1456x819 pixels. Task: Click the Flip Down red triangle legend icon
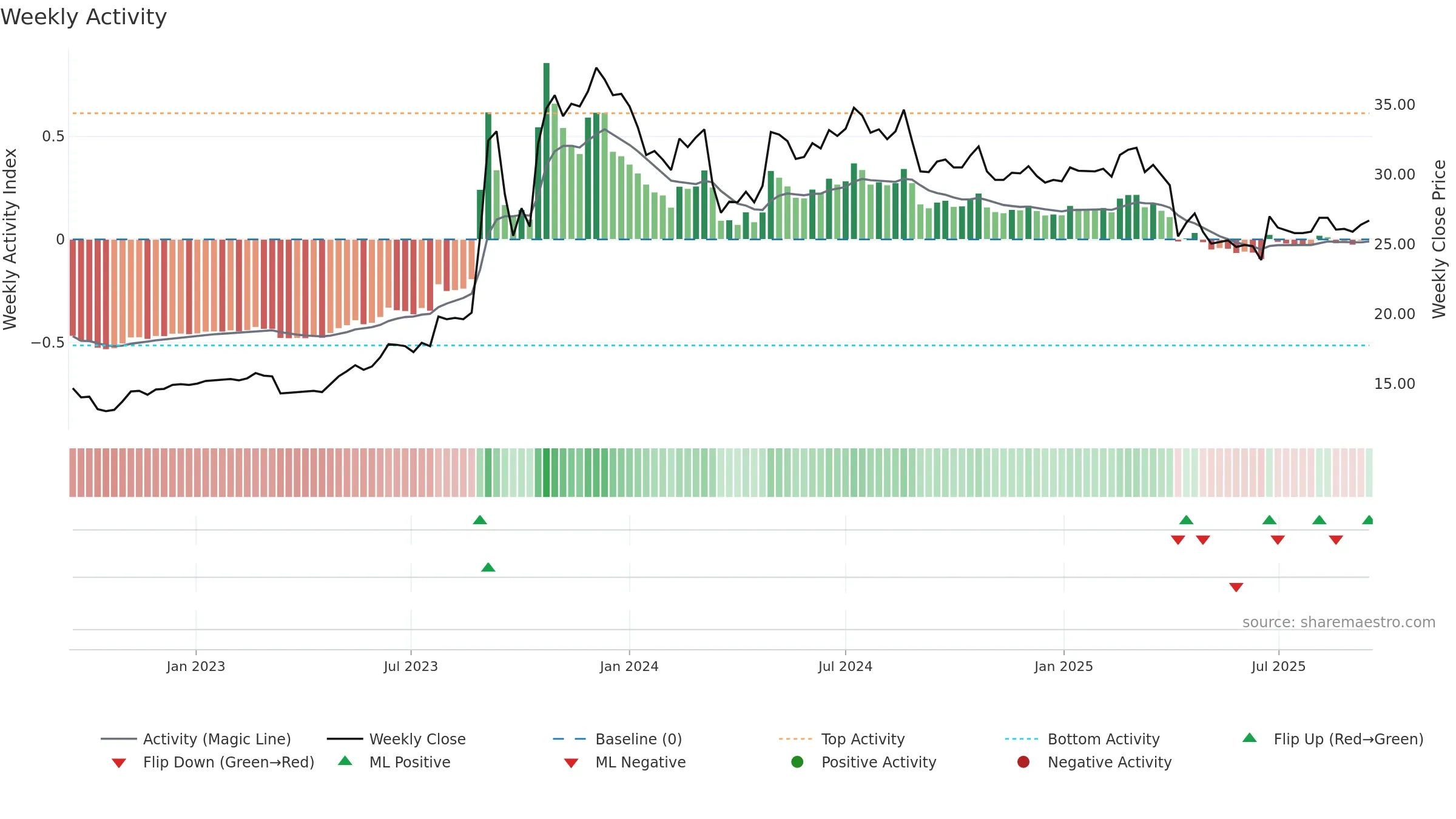tap(119, 763)
